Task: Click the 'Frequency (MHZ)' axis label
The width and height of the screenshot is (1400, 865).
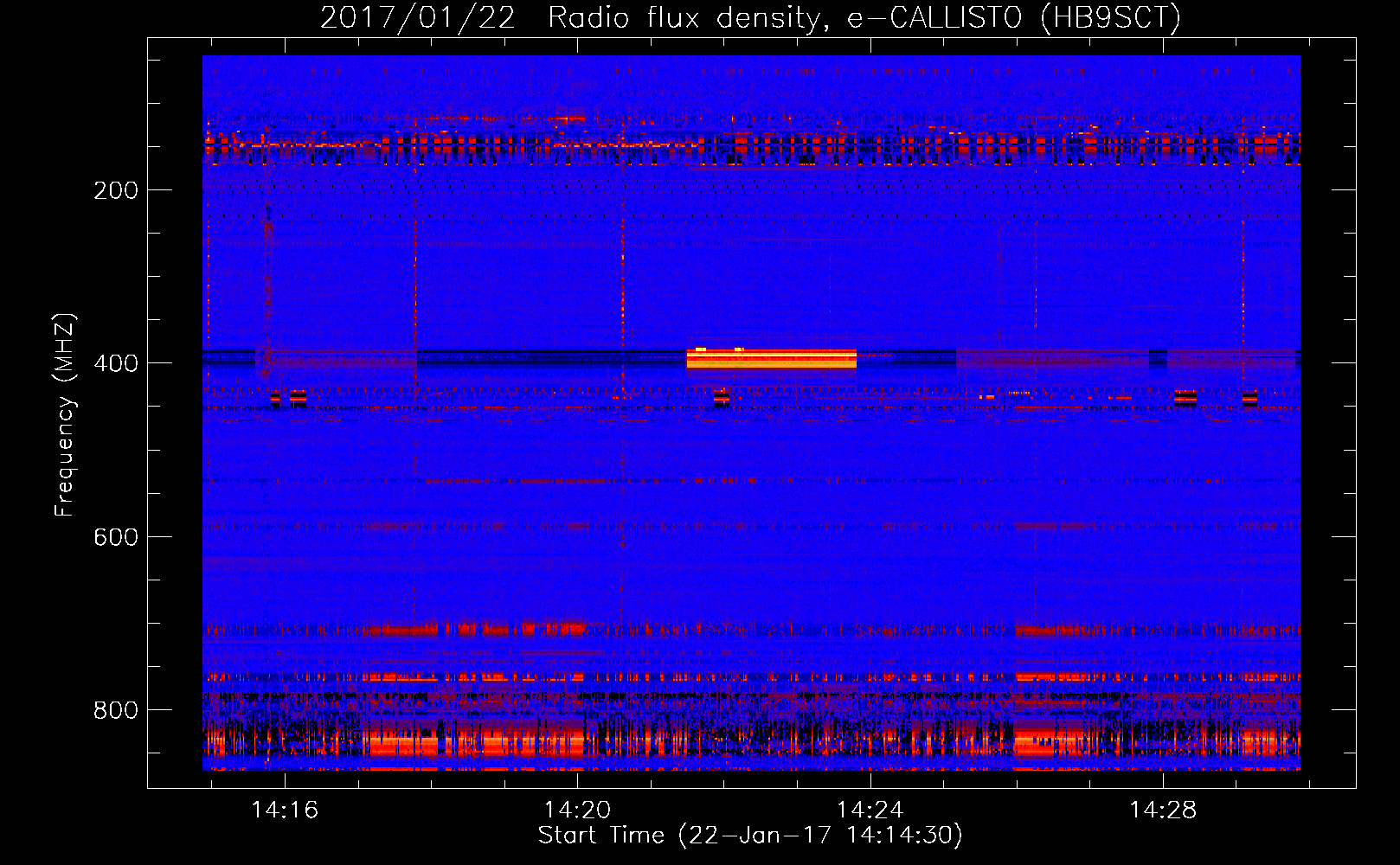Action: (x=65, y=415)
